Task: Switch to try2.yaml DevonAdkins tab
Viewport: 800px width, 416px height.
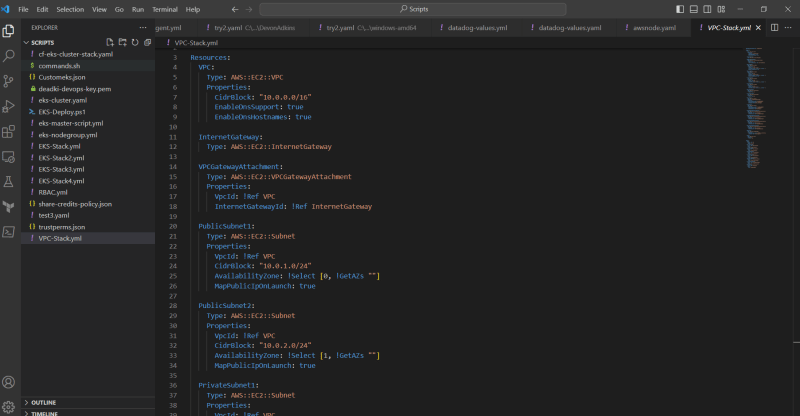Action: coord(254,28)
